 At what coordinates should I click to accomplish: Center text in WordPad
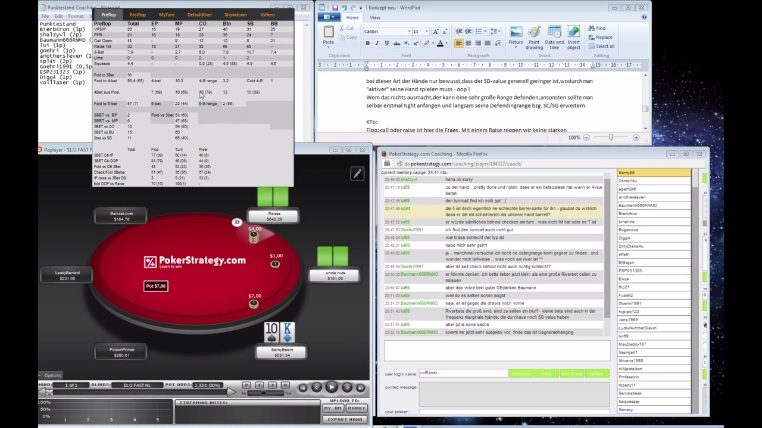pyautogui.click(x=468, y=43)
